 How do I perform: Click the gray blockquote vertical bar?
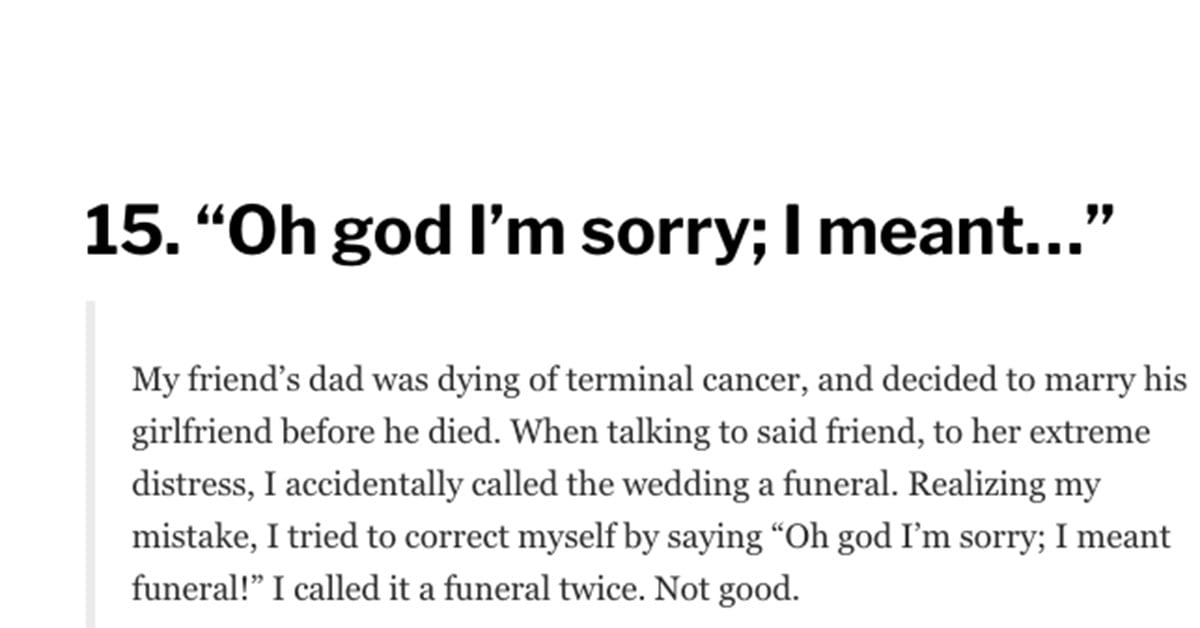pos(89,464)
